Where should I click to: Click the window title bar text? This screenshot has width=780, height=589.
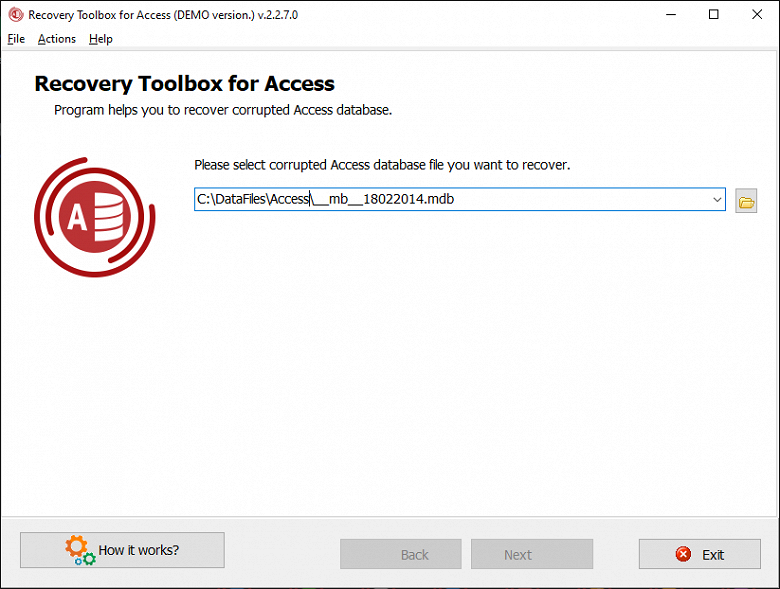click(x=163, y=15)
